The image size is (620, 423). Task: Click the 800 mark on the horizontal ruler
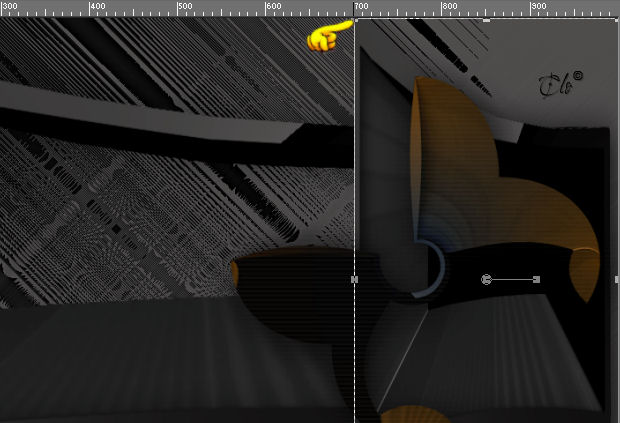click(450, 6)
